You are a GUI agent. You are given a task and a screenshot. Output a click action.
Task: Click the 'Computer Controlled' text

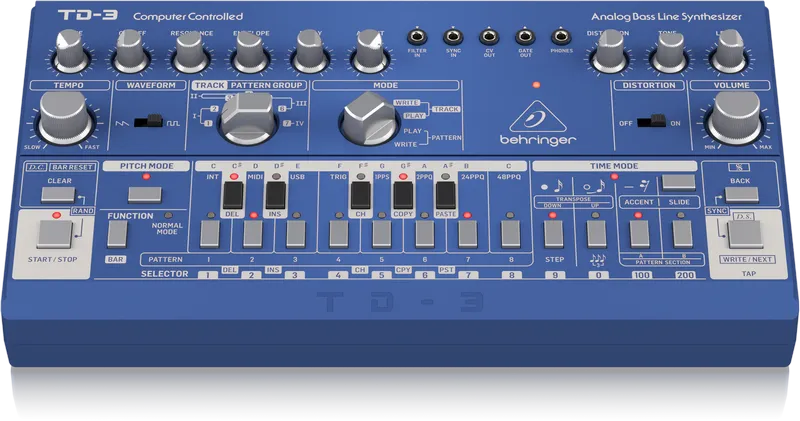pyautogui.click(x=188, y=16)
